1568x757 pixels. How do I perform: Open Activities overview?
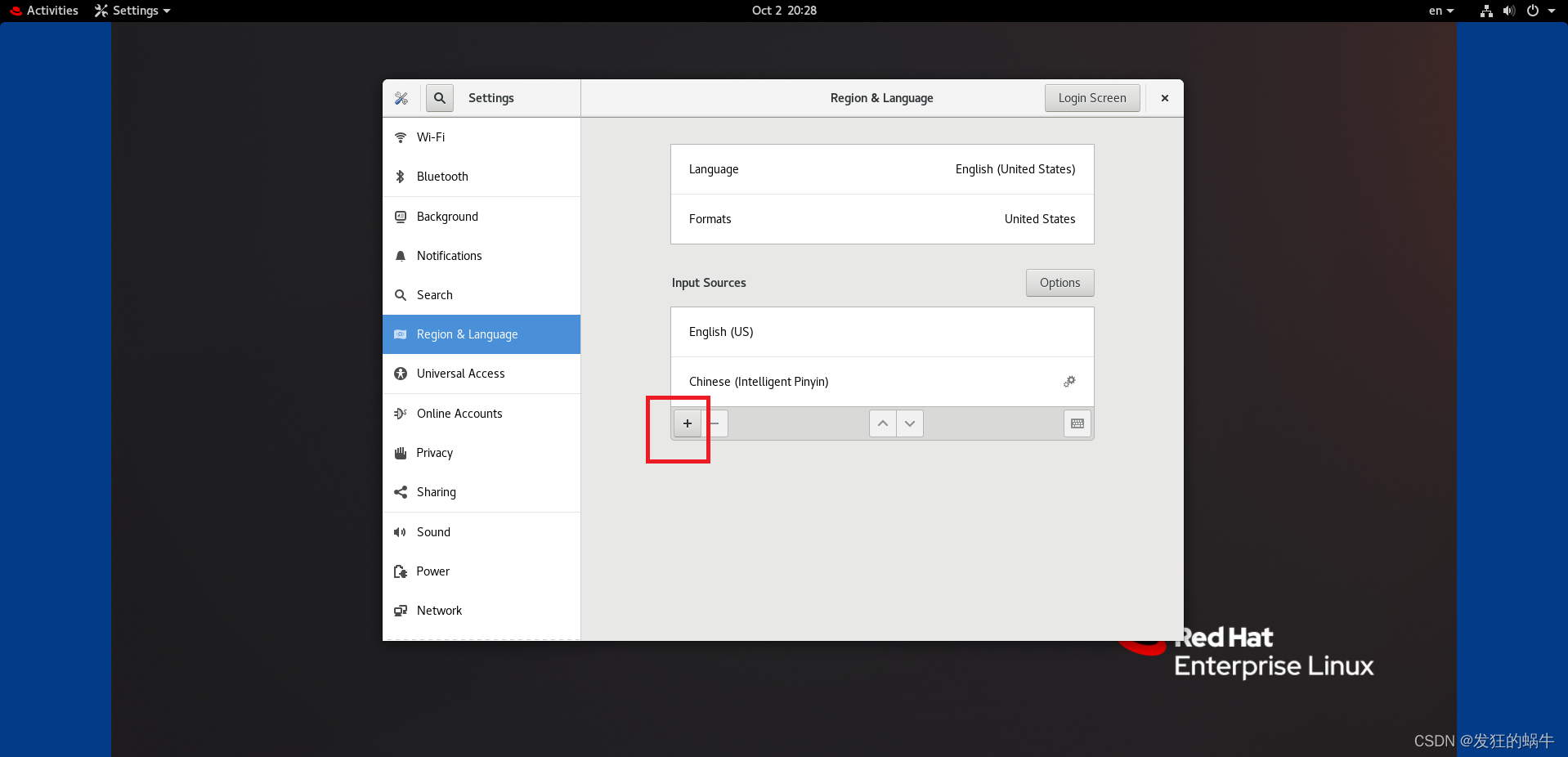[43, 11]
